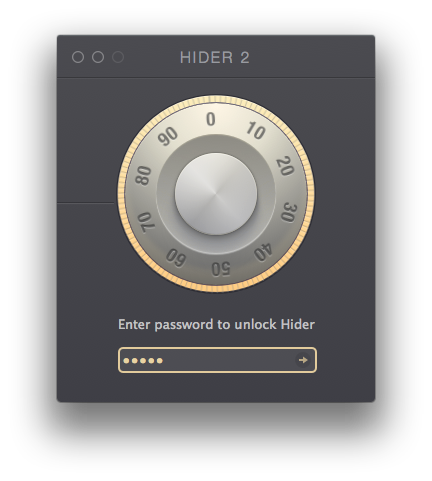Click the number 70 on the safe dial
The height and width of the screenshot is (481, 432).
(x=146, y=222)
